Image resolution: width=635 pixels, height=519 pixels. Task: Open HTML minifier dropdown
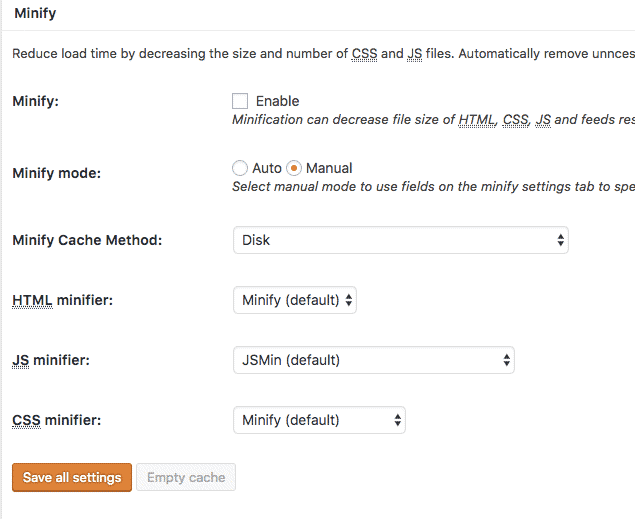click(x=295, y=300)
